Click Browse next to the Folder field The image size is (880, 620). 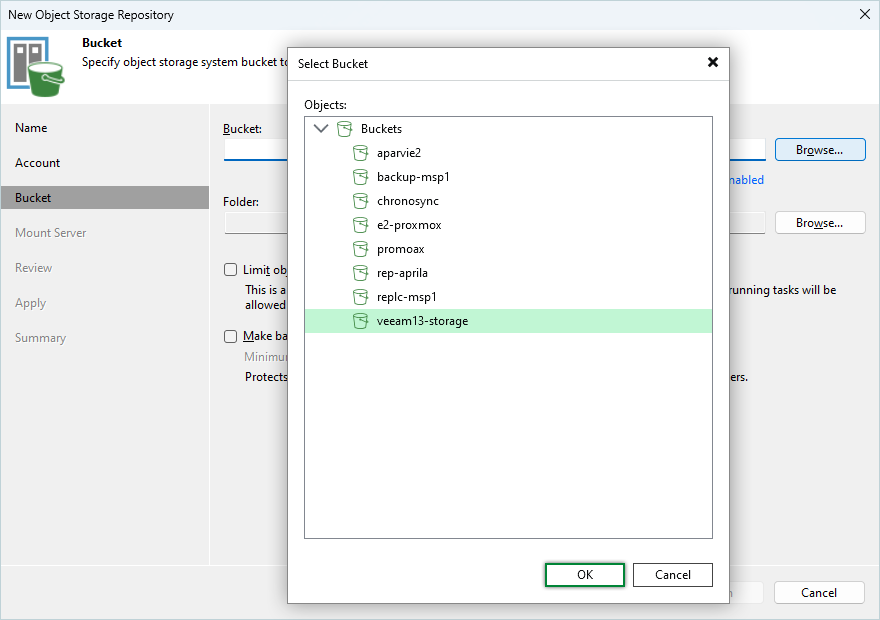pyautogui.click(x=819, y=223)
